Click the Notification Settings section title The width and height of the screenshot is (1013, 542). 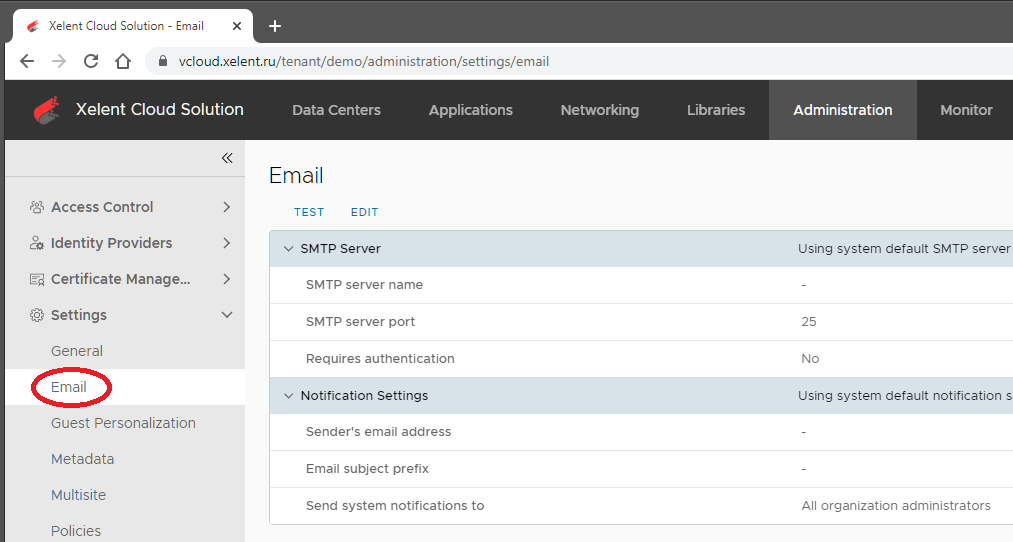[x=364, y=395]
